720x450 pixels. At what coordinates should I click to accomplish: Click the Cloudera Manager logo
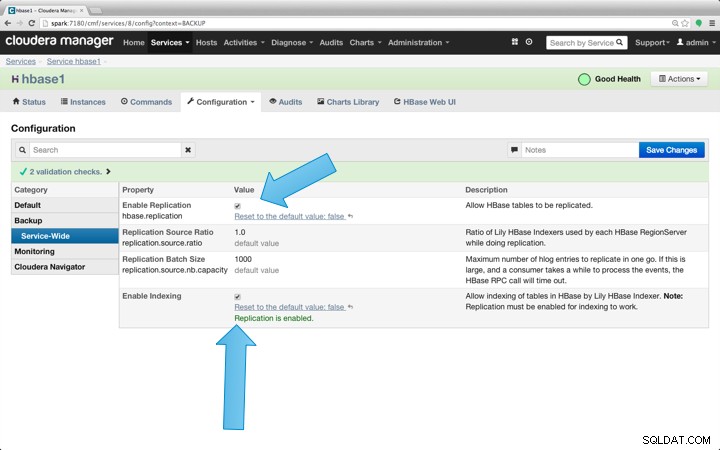tap(59, 41)
